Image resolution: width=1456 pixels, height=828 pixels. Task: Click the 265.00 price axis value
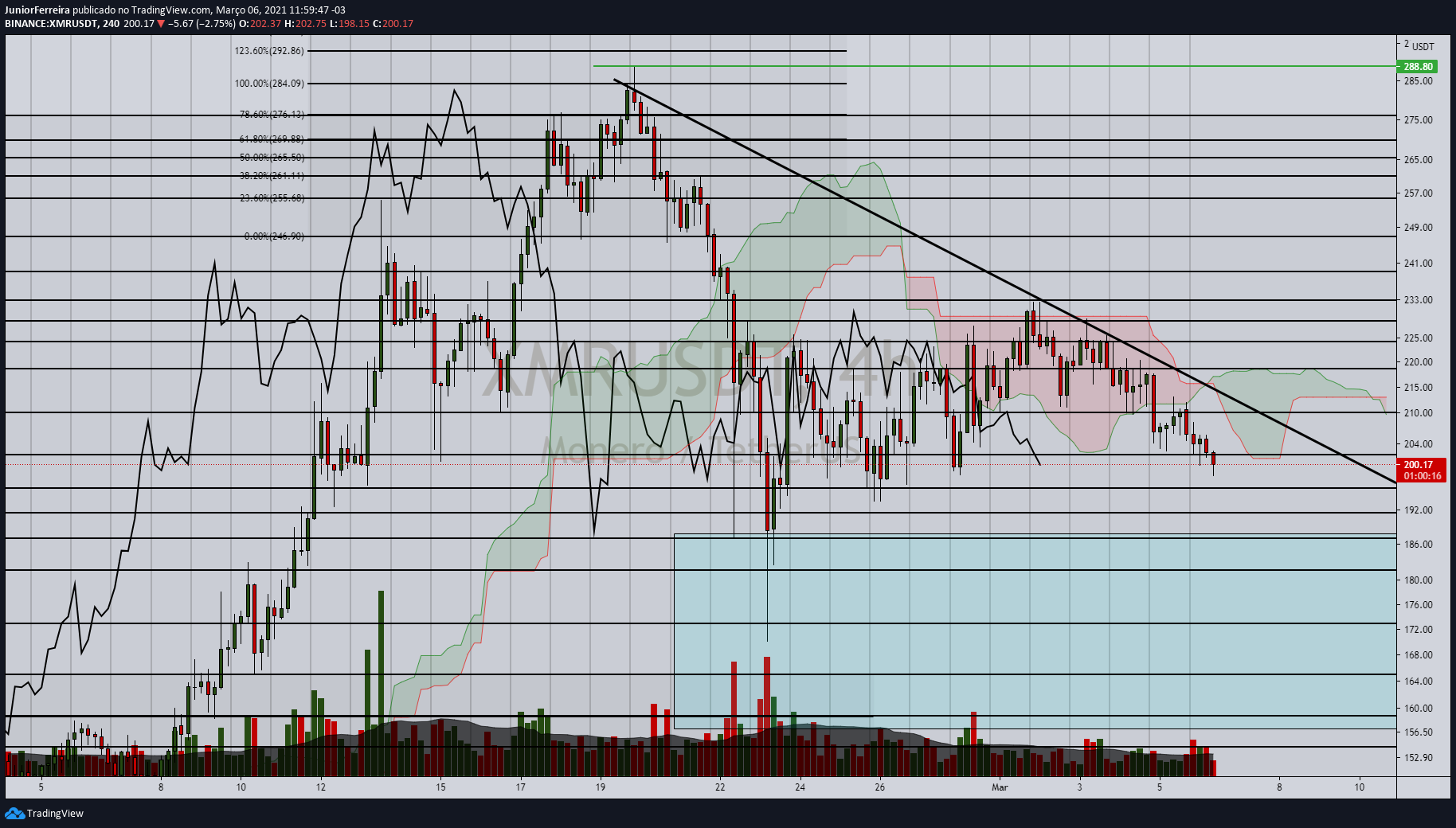click(1418, 160)
